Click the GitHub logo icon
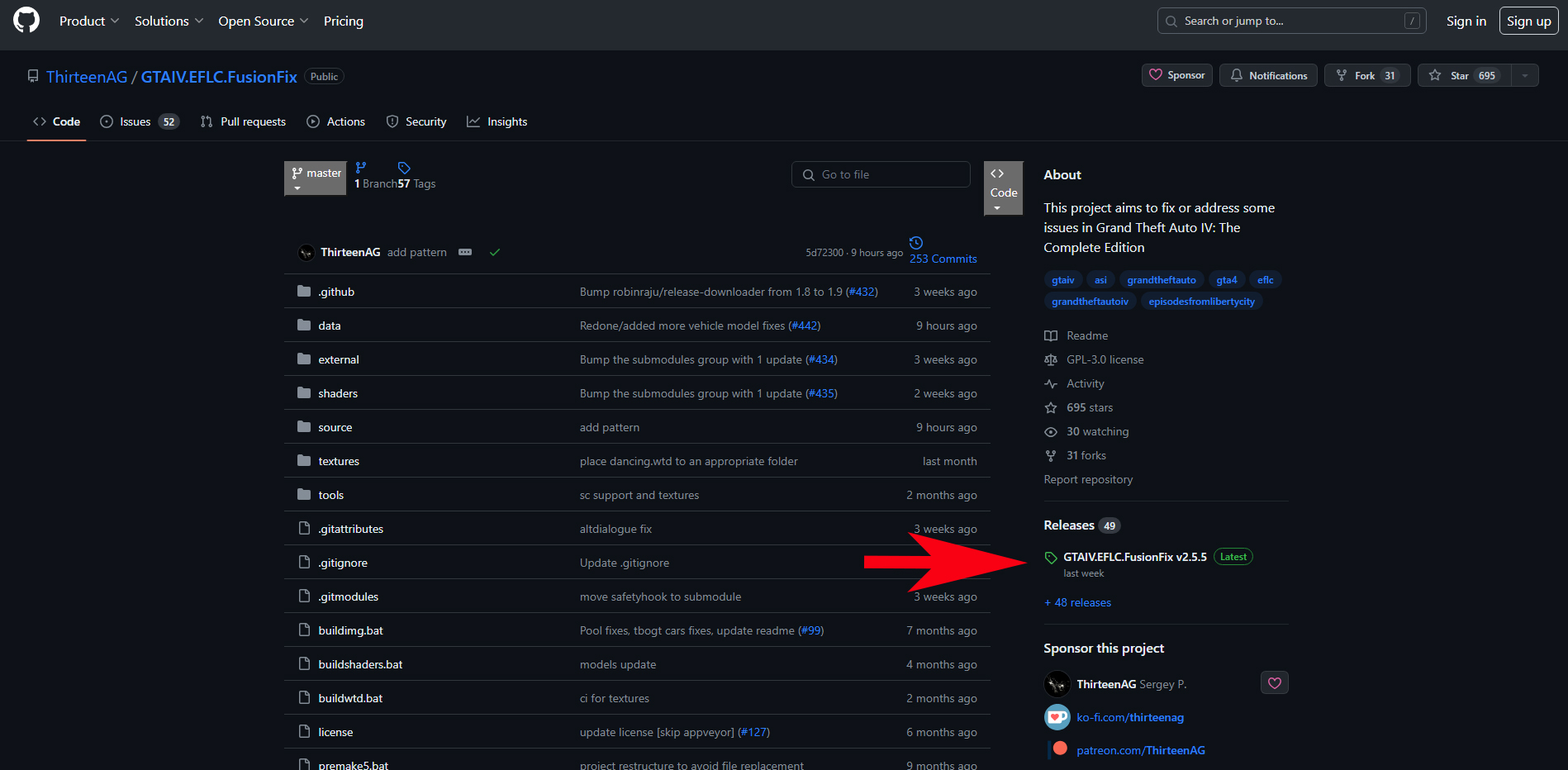This screenshot has width=1568, height=770. pyautogui.click(x=26, y=21)
